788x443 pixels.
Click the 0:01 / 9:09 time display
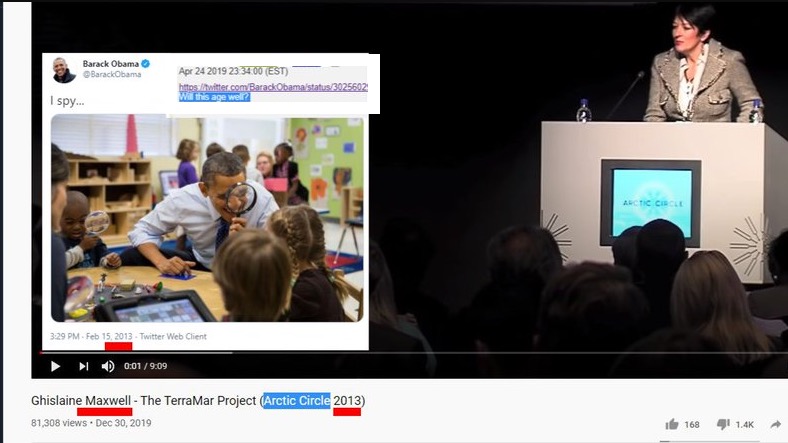click(x=146, y=366)
